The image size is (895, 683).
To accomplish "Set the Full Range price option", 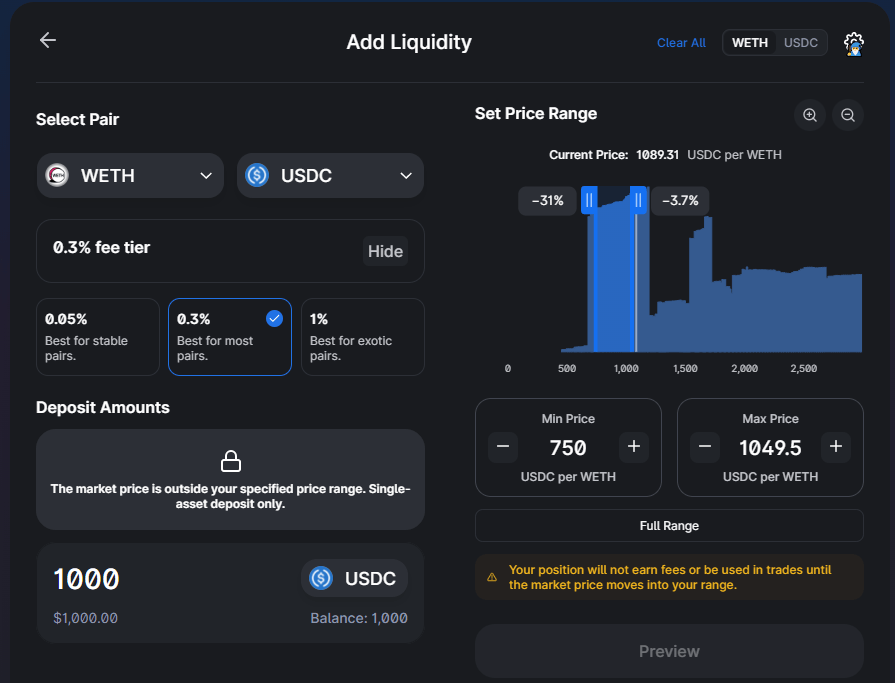I will click(x=669, y=526).
